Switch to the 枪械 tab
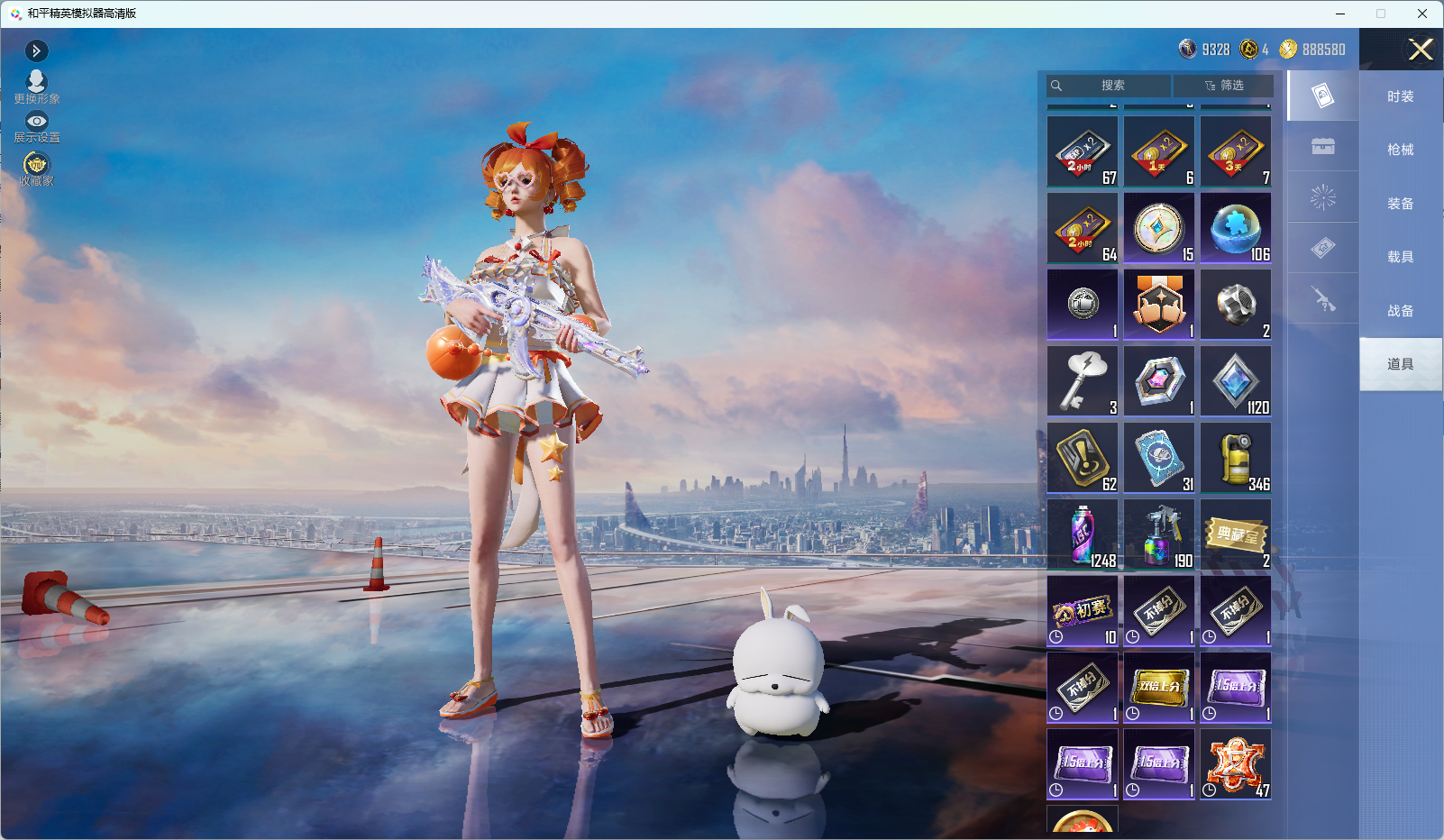Viewport: 1444px width, 840px height. click(x=1400, y=150)
